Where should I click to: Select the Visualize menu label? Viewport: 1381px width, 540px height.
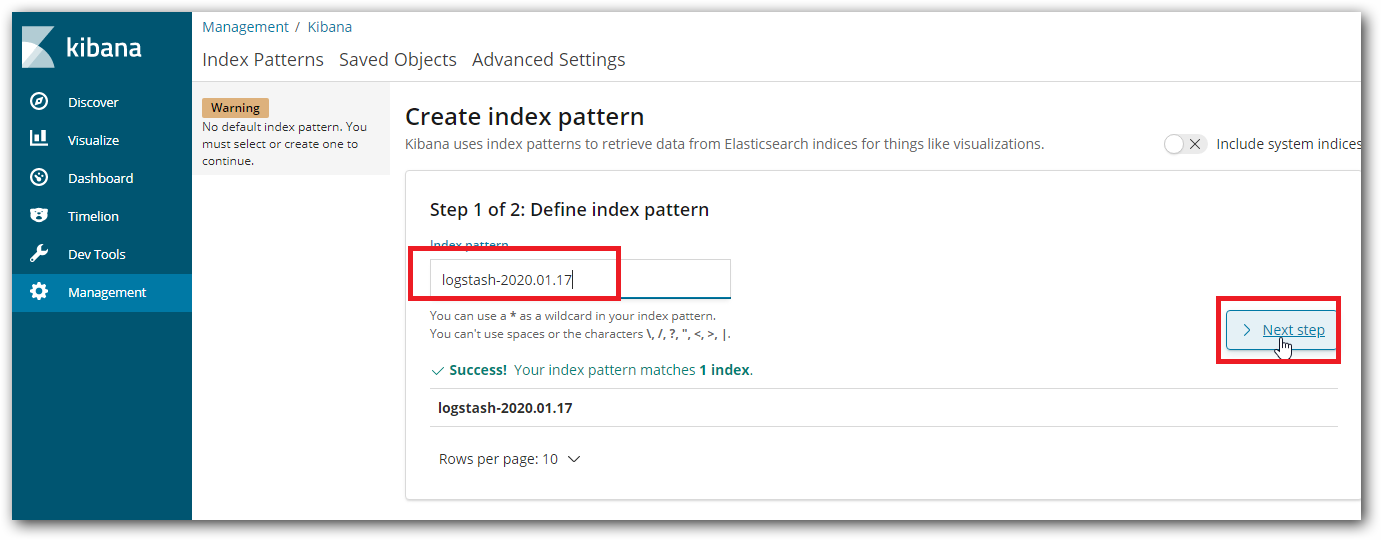pyautogui.click(x=93, y=140)
